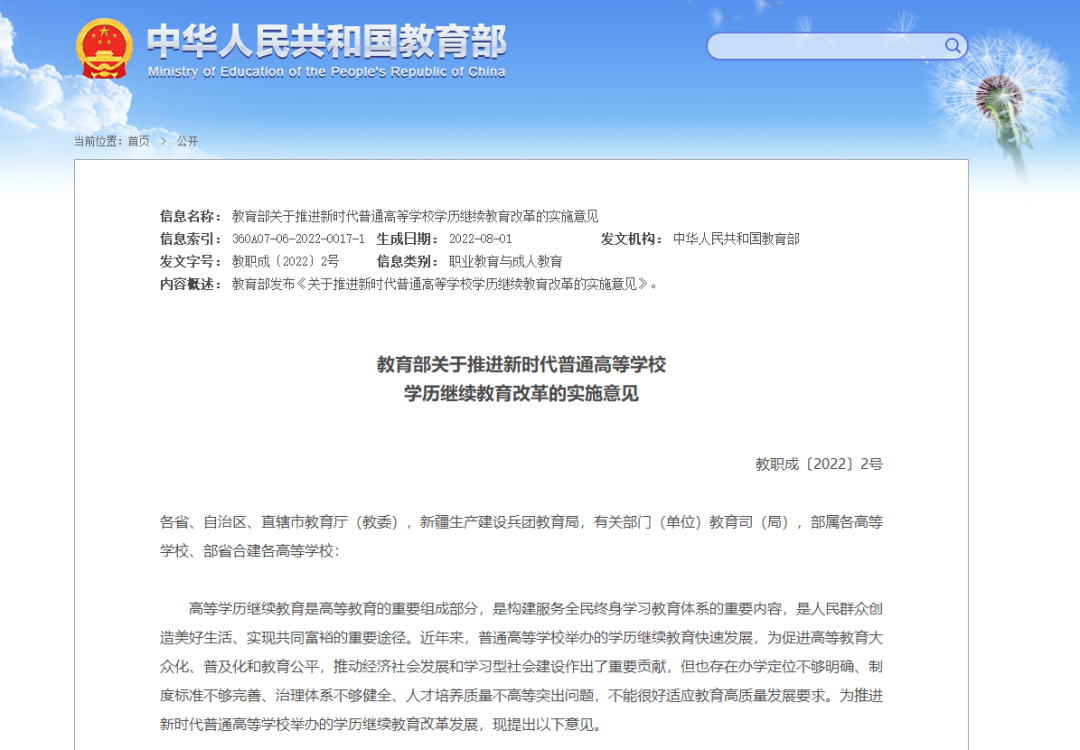
Task: Click the 信息索引 label
Action: pyautogui.click(x=190, y=239)
